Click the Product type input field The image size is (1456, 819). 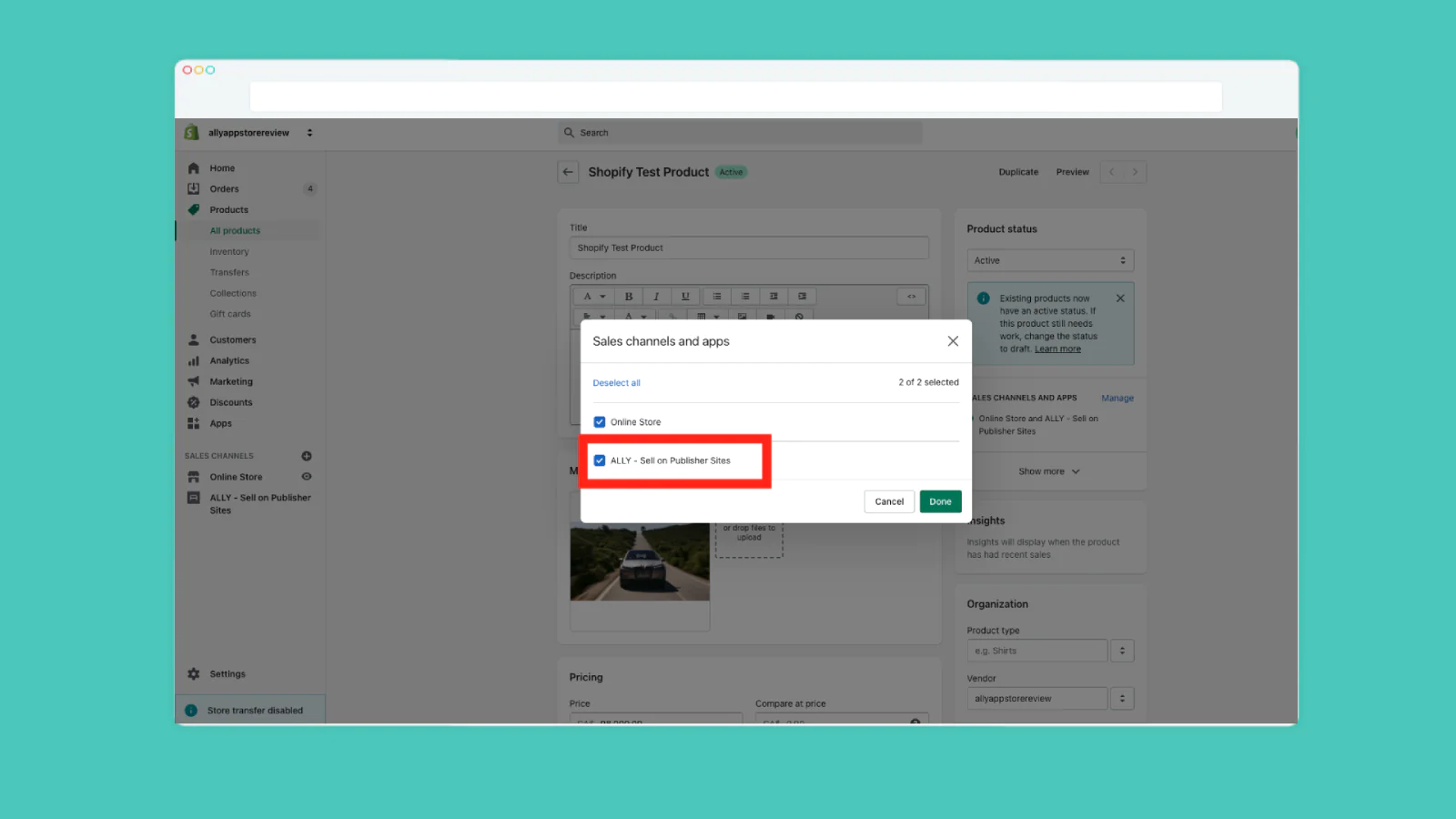1036,651
